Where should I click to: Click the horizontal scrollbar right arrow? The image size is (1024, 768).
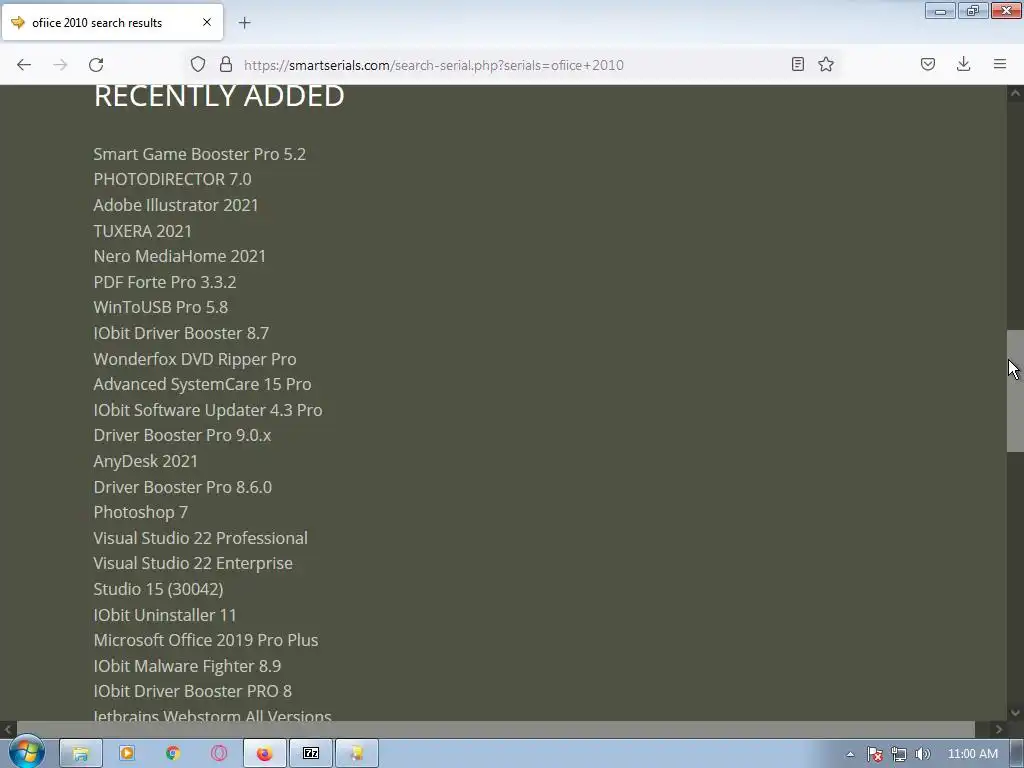pyautogui.click(x=999, y=729)
